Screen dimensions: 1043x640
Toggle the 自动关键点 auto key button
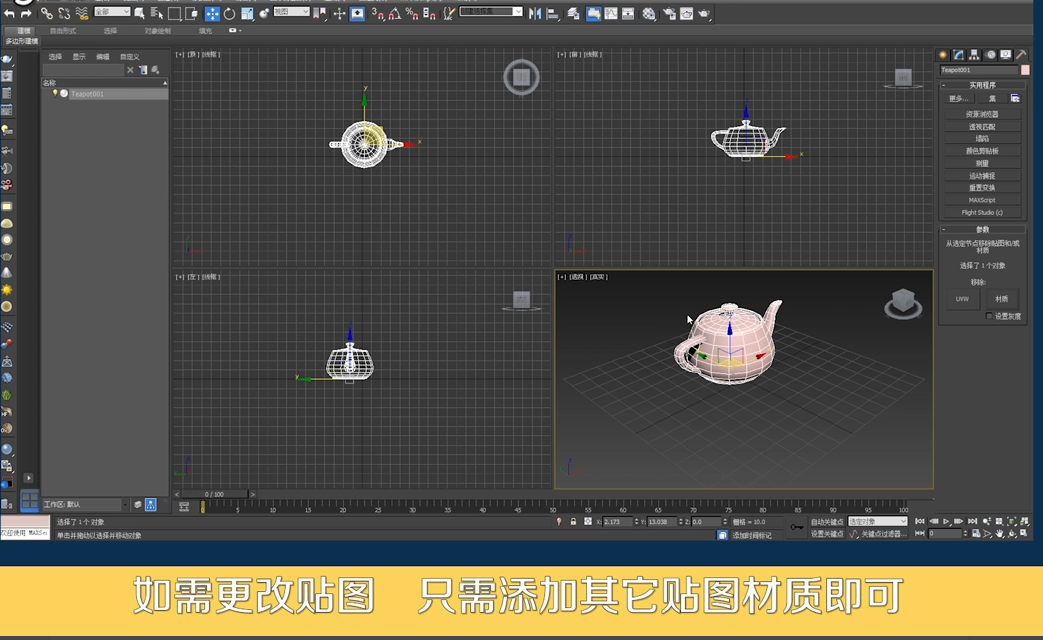(827, 522)
